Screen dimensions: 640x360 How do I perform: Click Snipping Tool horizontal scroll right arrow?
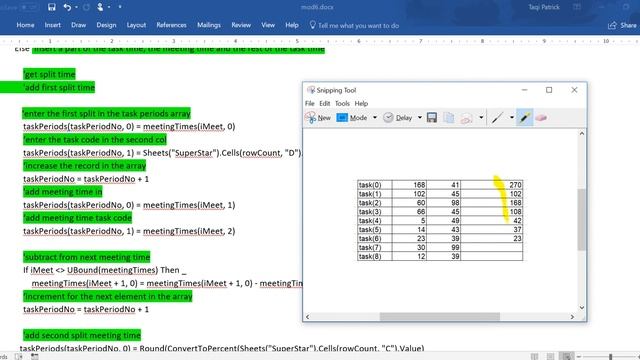(572, 317)
